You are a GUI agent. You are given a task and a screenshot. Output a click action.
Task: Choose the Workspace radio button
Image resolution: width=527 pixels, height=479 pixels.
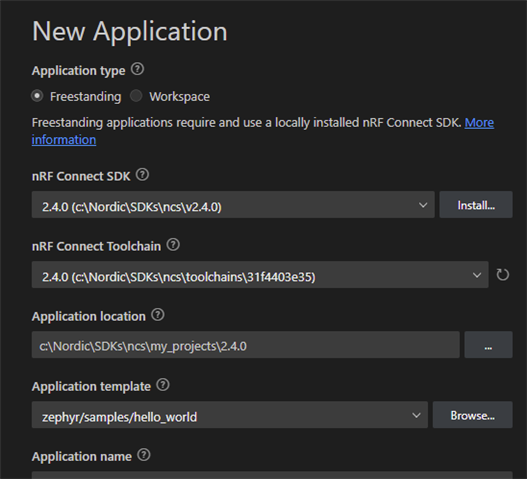tap(136, 96)
